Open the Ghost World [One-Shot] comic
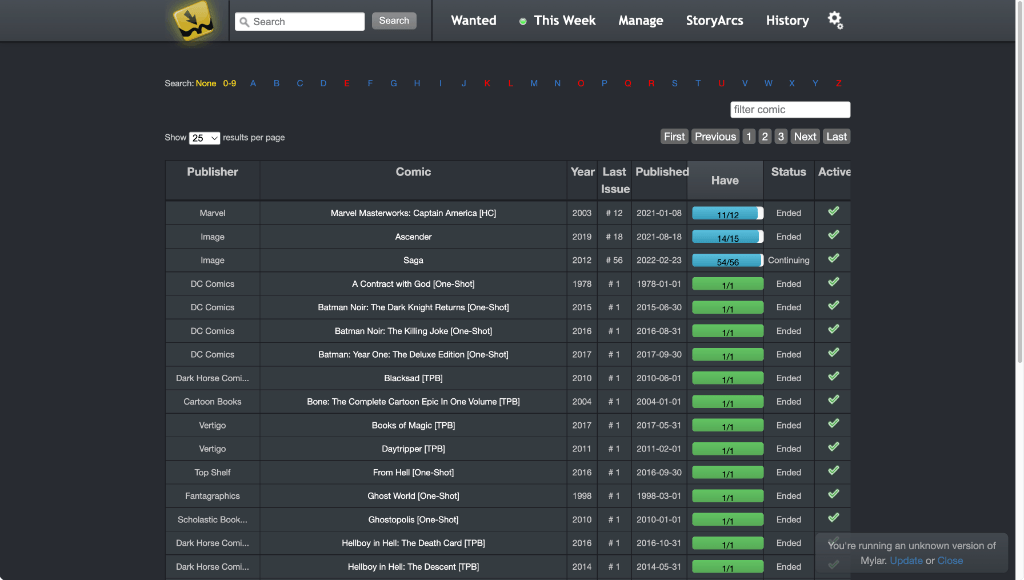This screenshot has height=580, width=1024. coord(413,496)
